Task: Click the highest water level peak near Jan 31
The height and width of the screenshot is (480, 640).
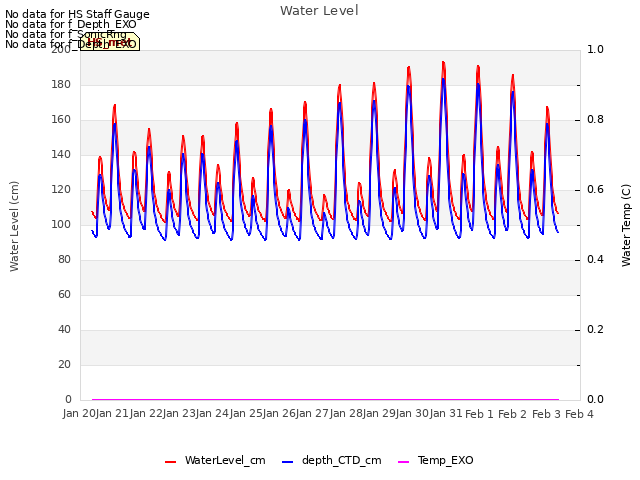Action: tap(443, 62)
